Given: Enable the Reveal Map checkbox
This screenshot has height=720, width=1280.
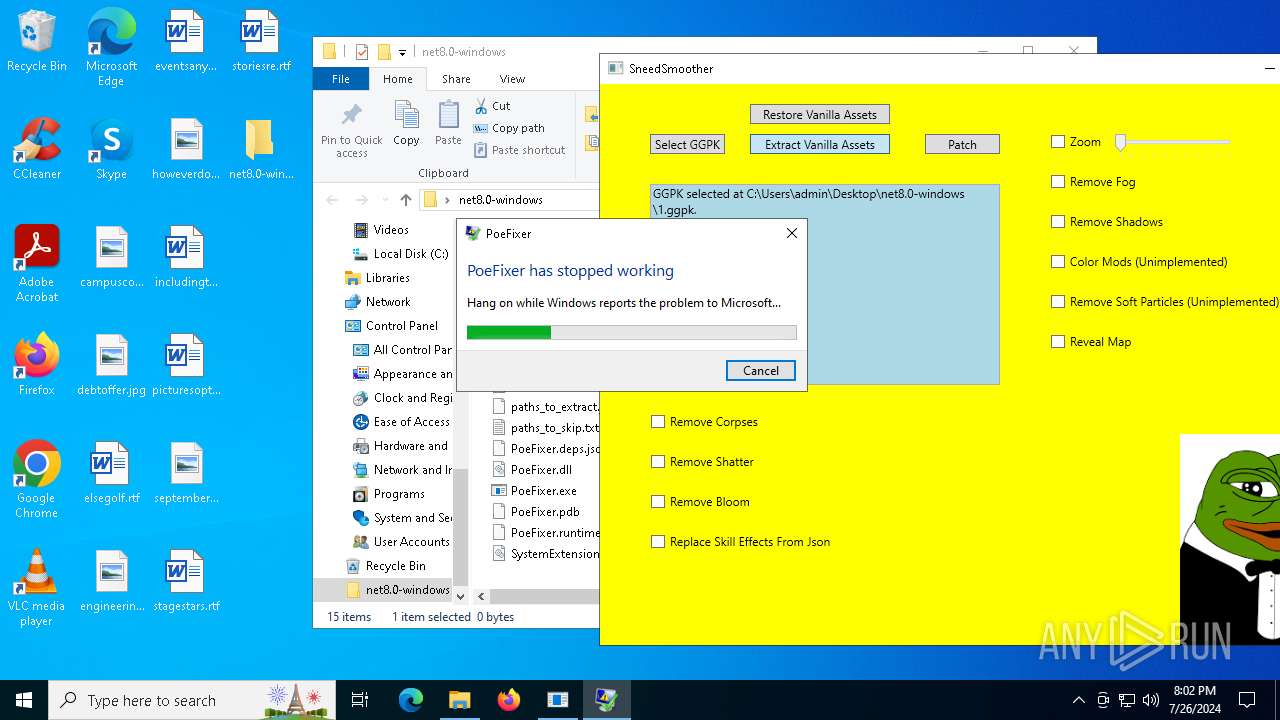Looking at the screenshot, I should (1058, 342).
